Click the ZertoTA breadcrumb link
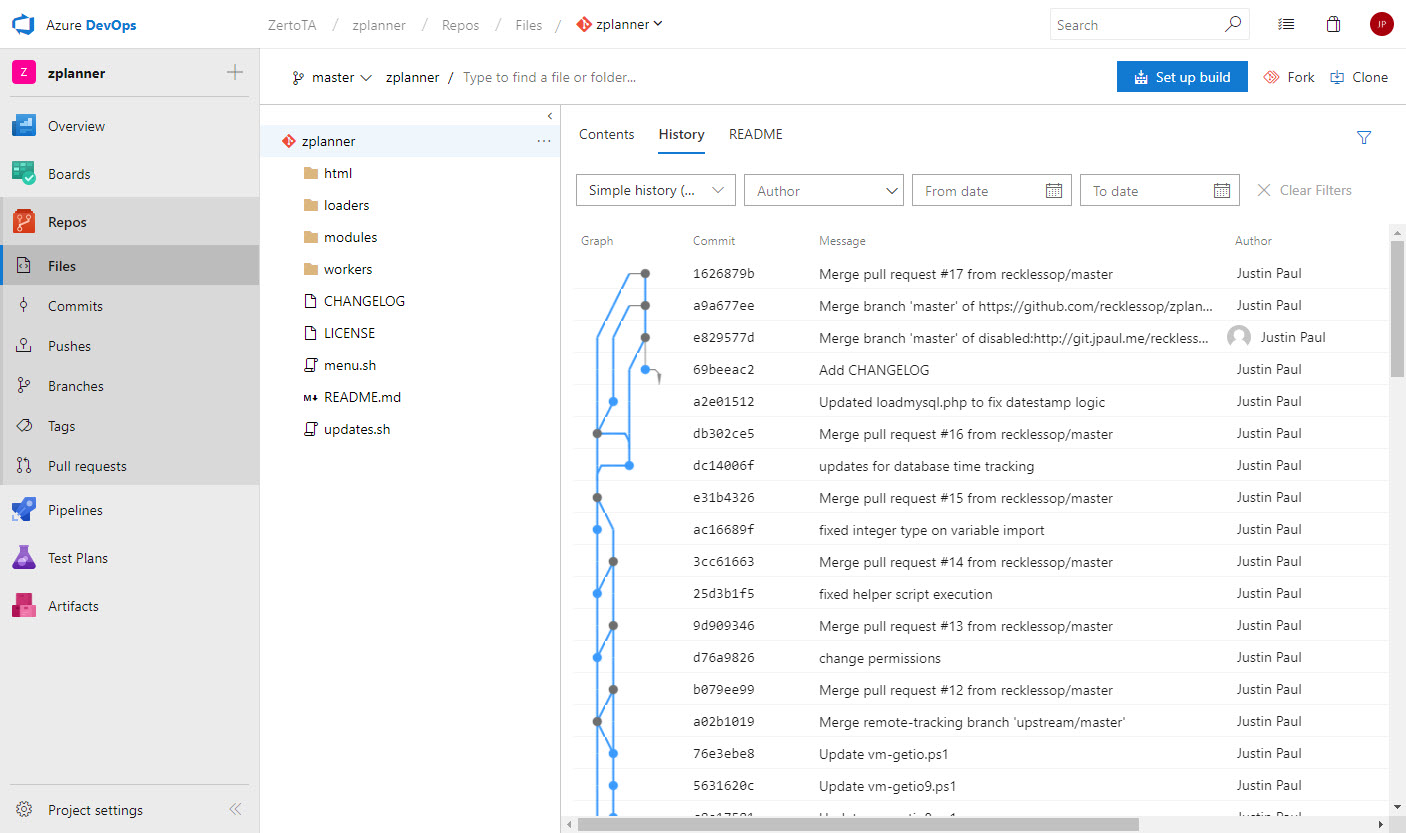Image resolution: width=1406 pixels, height=833 pixels. 292,25
